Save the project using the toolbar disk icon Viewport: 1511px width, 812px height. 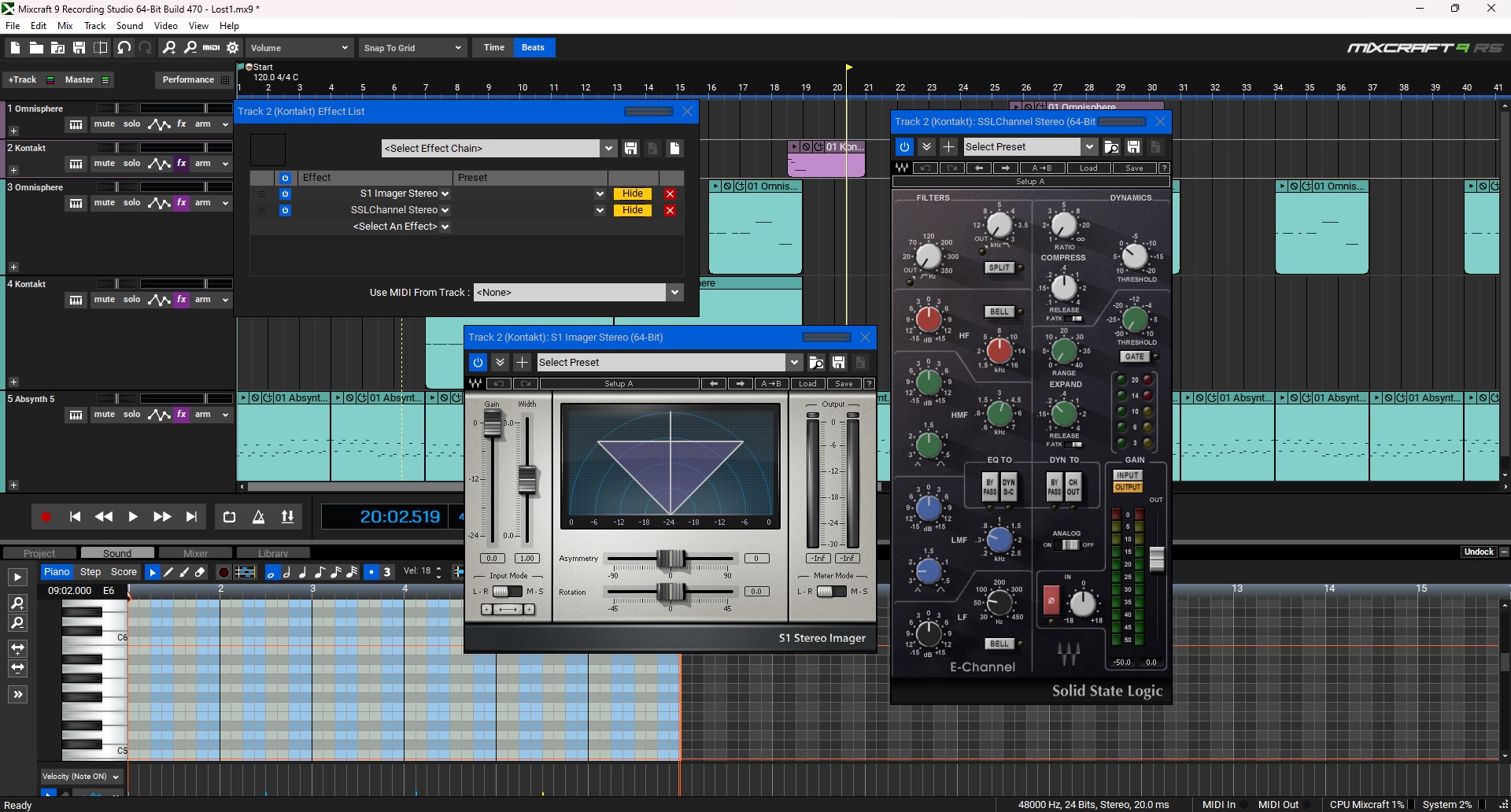79,48
